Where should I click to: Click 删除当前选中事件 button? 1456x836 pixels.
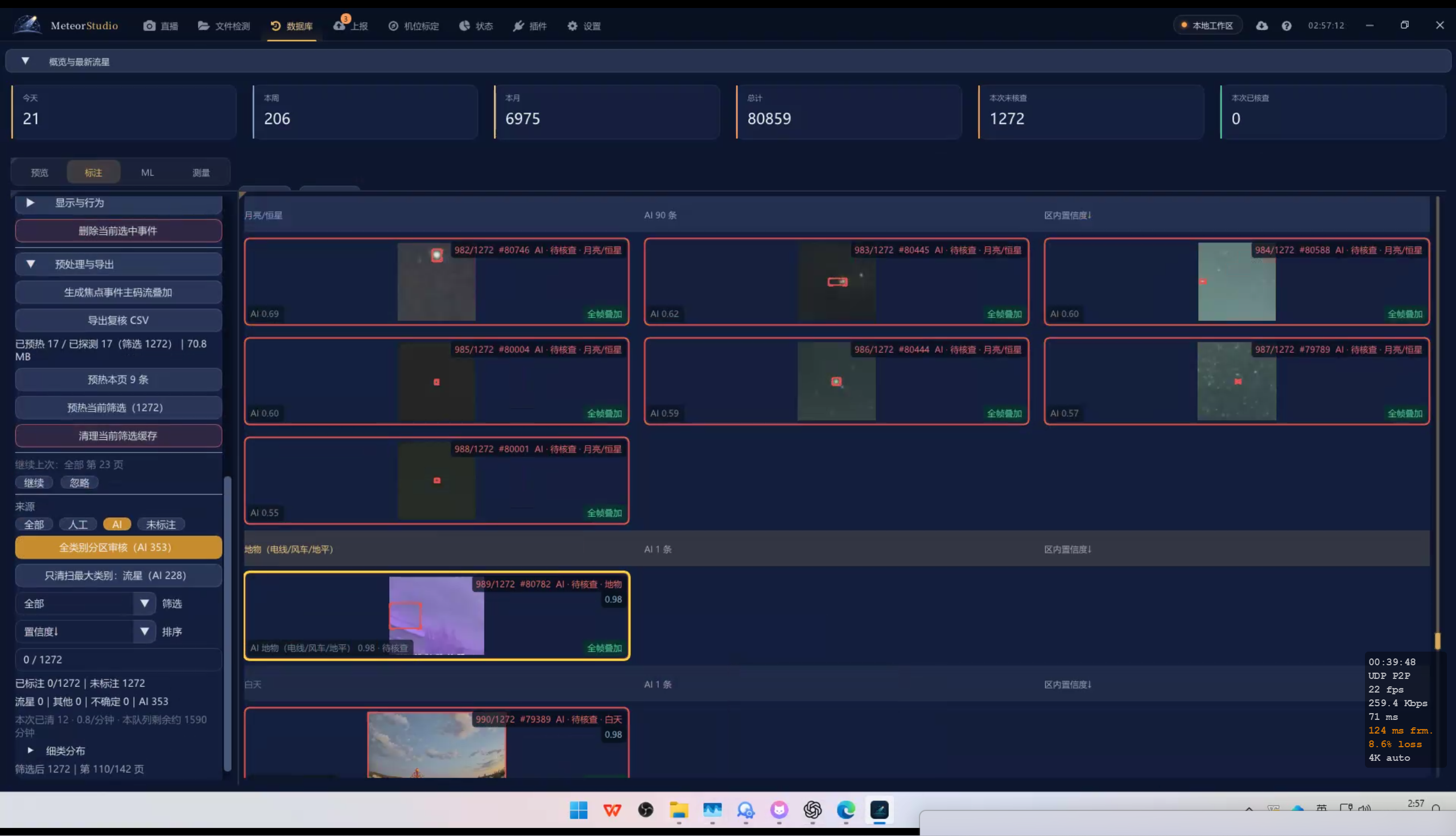tap(118, 231)
